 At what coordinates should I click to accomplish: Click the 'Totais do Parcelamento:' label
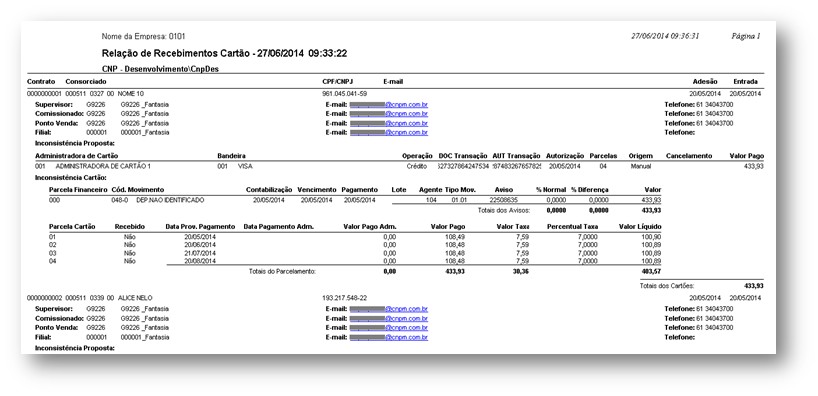click(x=282, y=271)
